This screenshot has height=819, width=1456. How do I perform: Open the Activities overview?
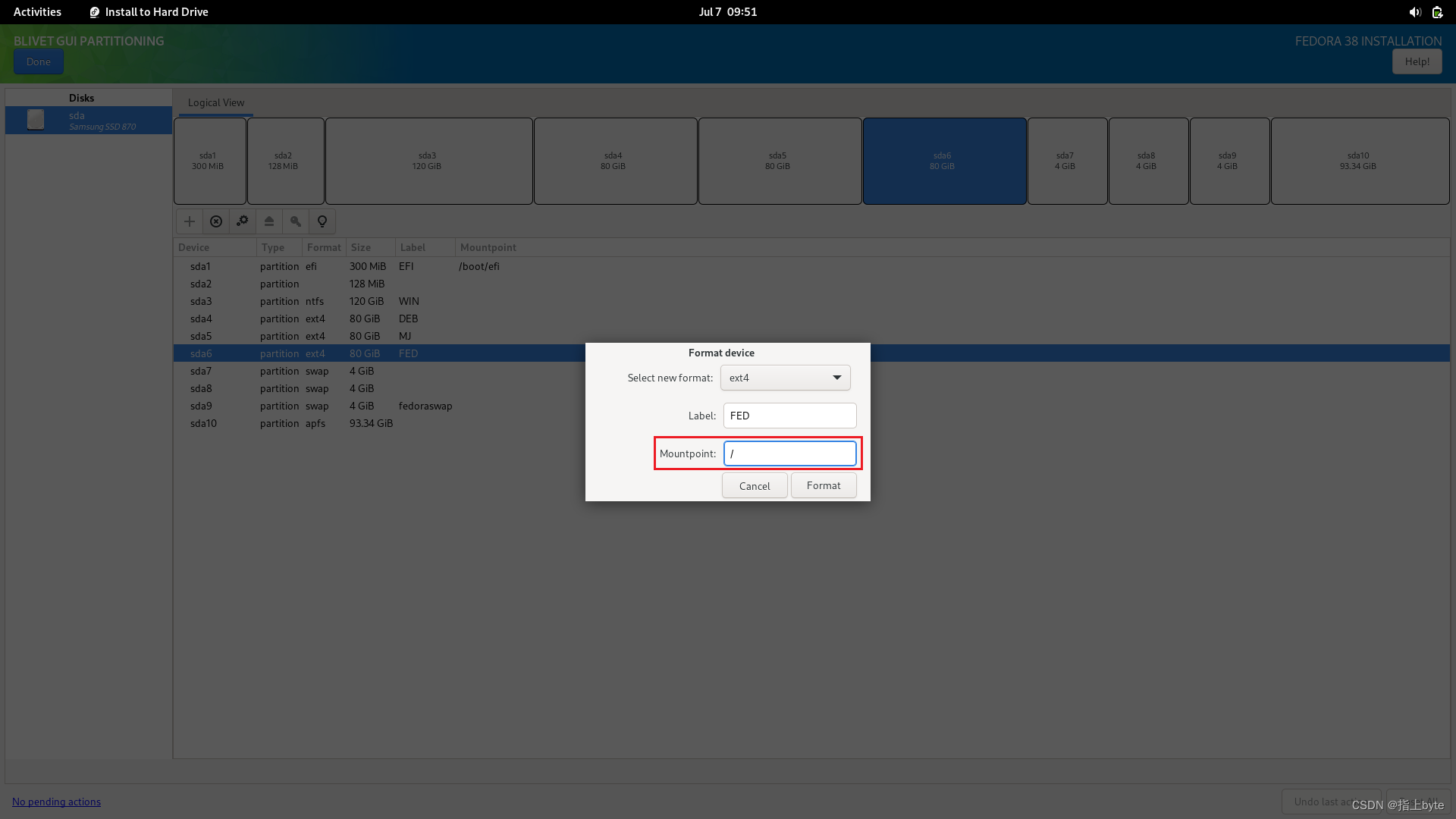[x=37, y=12]
